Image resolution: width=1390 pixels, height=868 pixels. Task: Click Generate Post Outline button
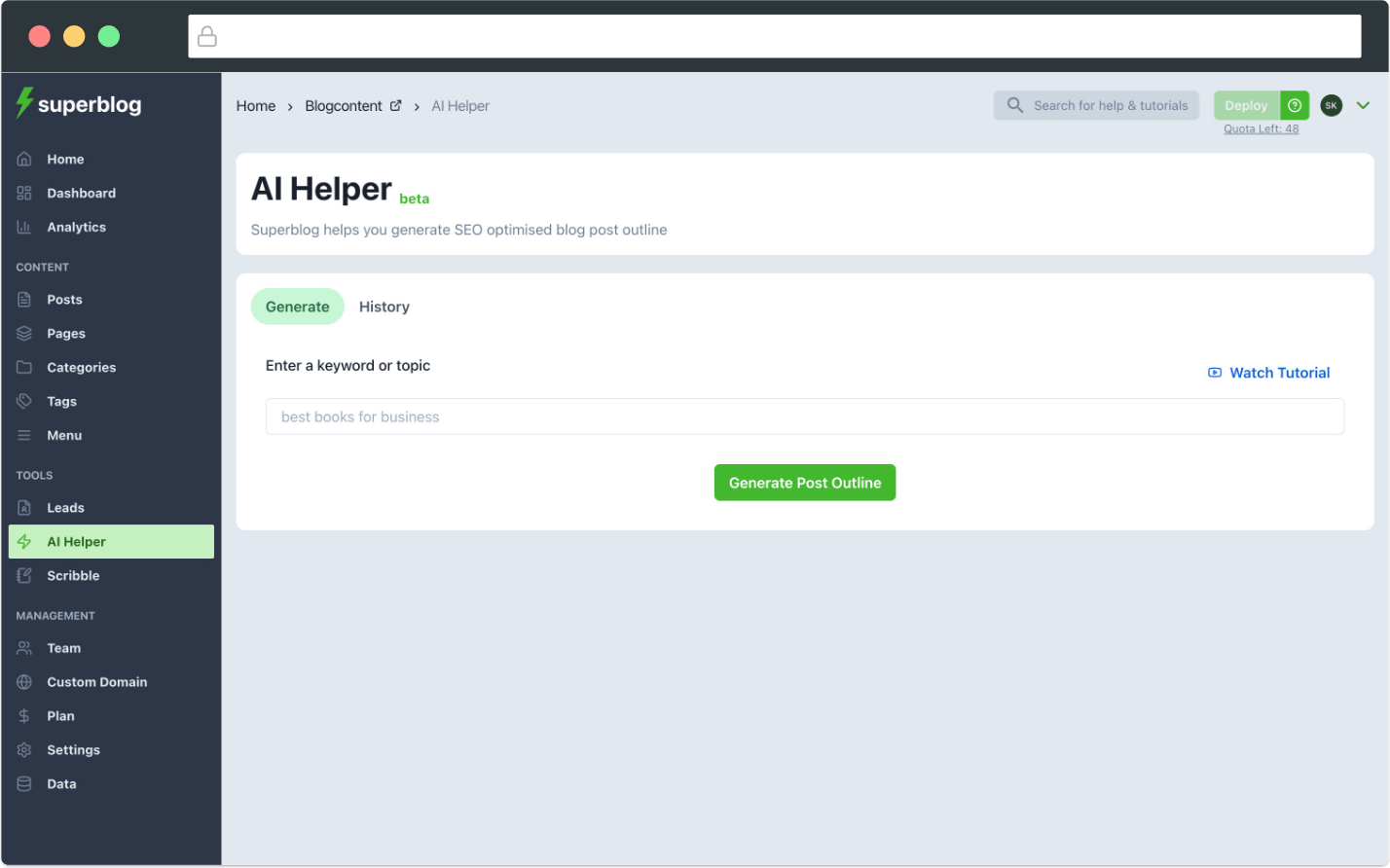(x=804, y=483)
